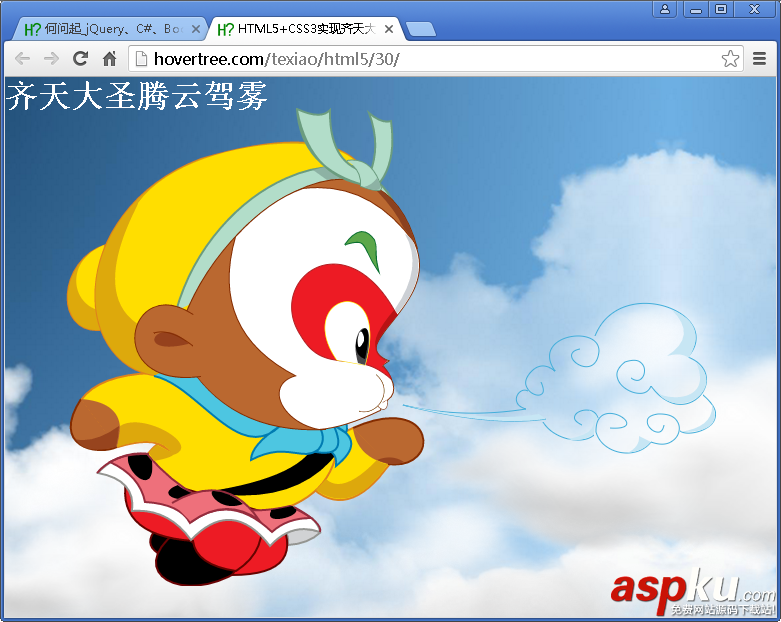Go forward using the browser forward arrow
Image resolution: width=781 pixels, height=622 pixels.
(x=51, y=59)
